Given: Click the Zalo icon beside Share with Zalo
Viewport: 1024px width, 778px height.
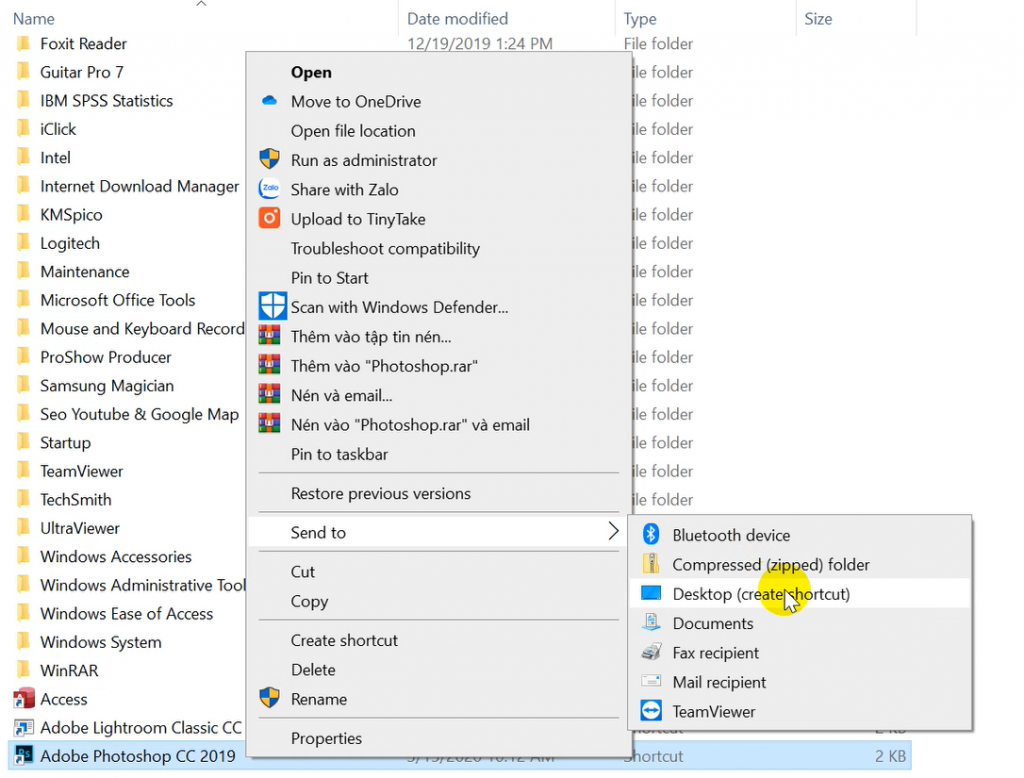Looking at the screenshot, I should pyautogui.click(x=269, y=189).
